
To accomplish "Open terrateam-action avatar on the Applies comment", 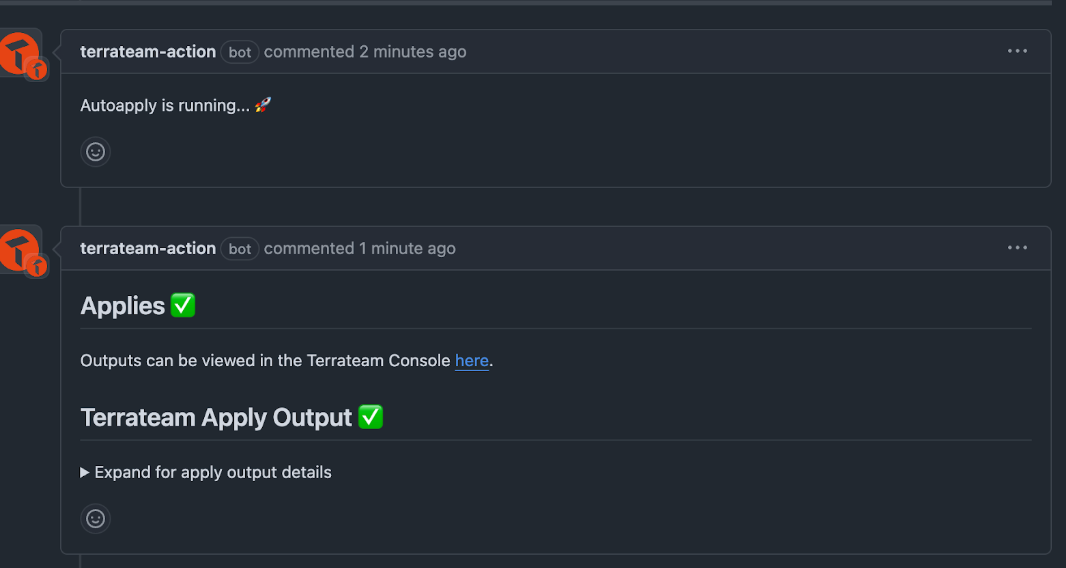I will tap(20, 250).
